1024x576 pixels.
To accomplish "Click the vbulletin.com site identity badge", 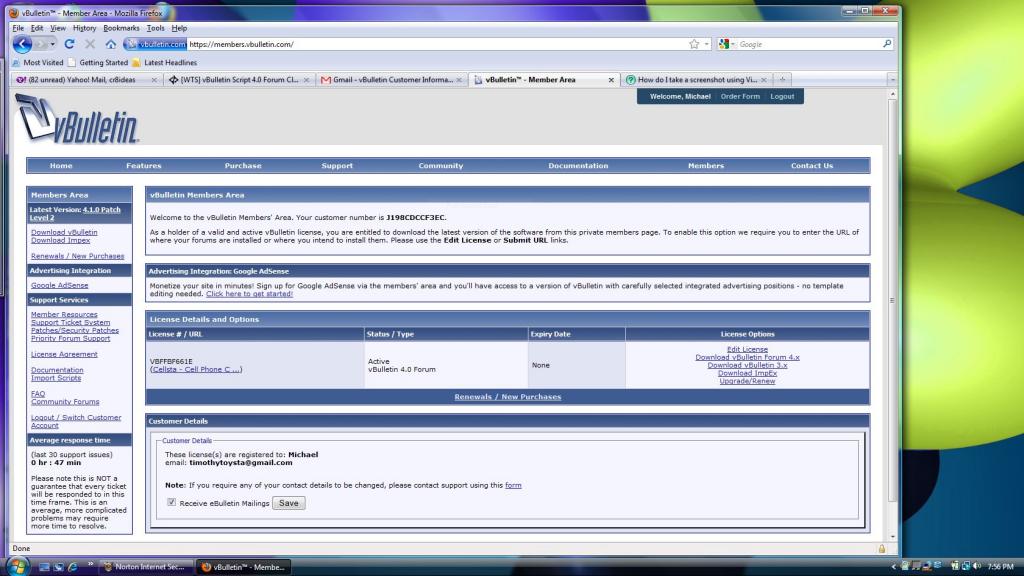I will (x=155, y=44).
